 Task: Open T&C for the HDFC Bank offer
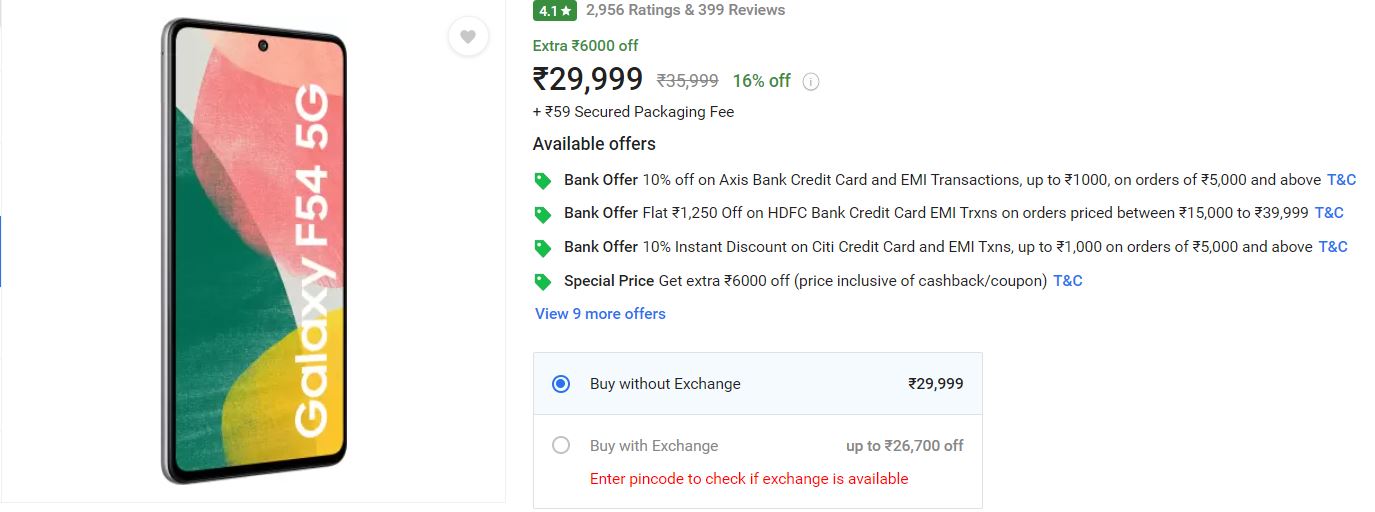pos(1329,213)
